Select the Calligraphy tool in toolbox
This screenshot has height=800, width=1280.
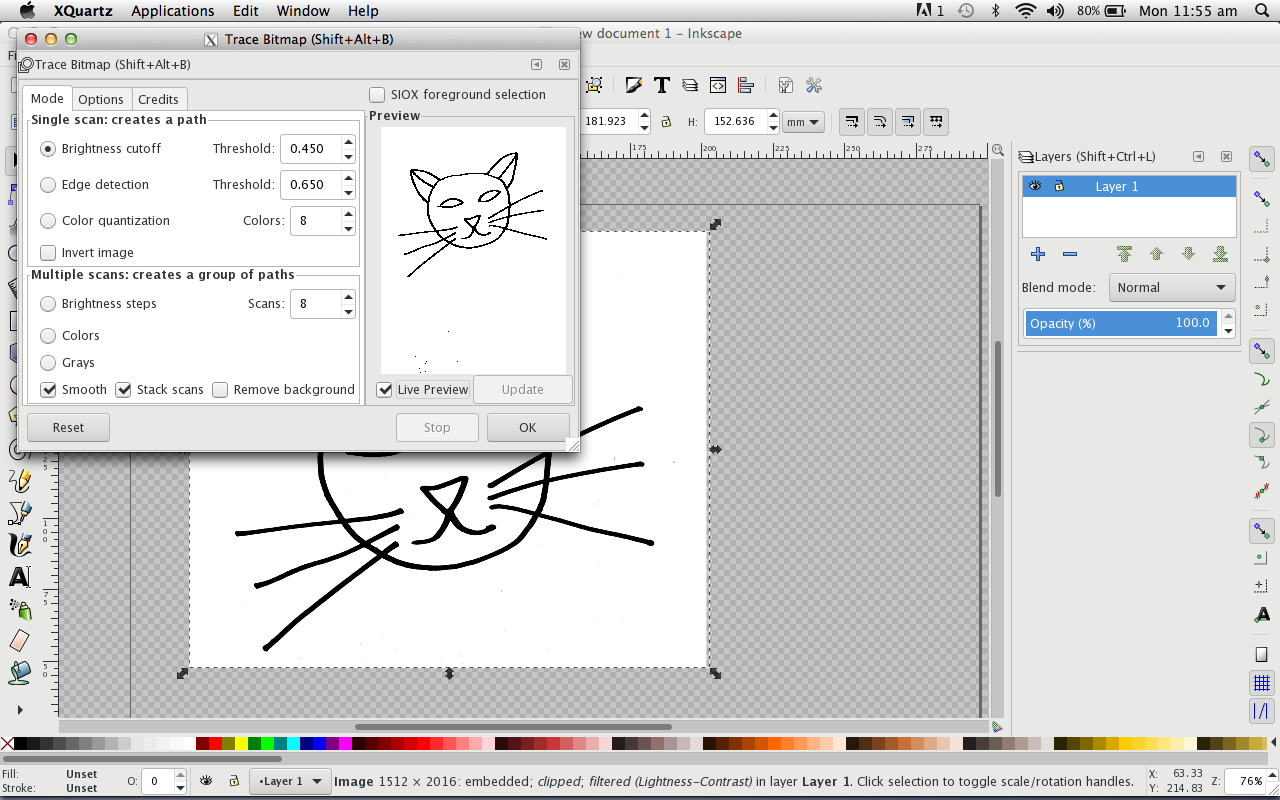tap(19, 545)
